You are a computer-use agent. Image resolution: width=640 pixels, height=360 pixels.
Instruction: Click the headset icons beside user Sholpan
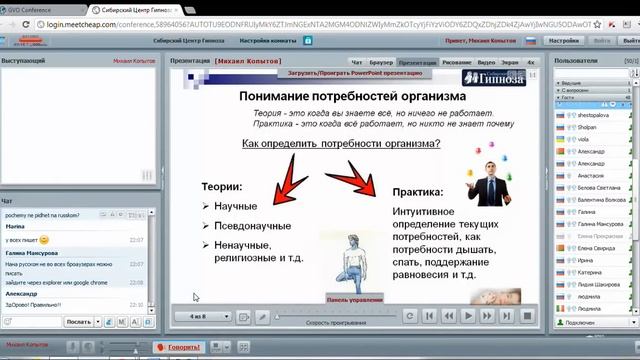click(x=571, y=127)
